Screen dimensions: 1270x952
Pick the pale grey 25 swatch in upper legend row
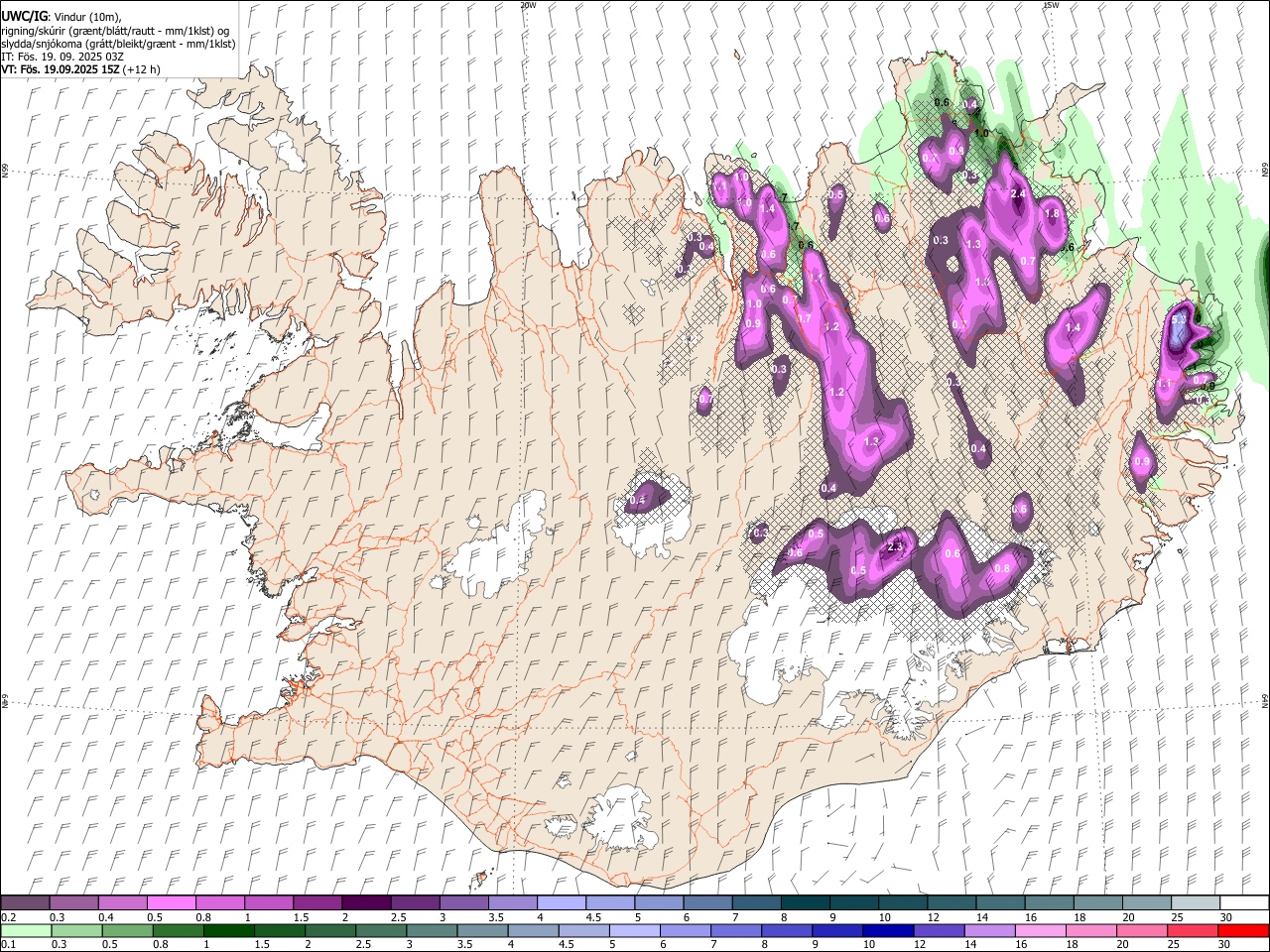[x=1197, y=902]
